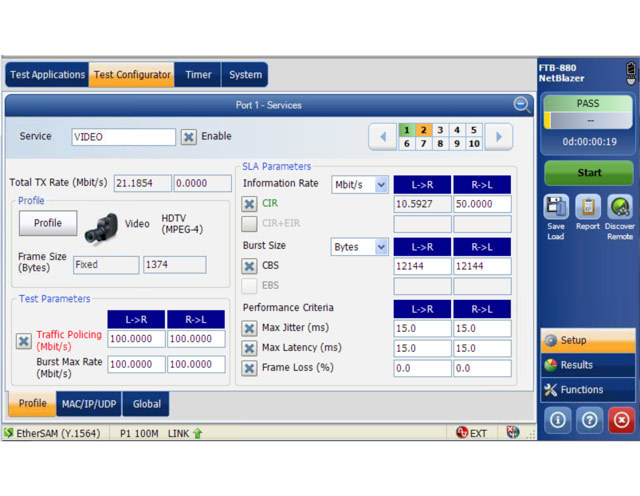Go to next service with right arrow
Image resolution: width=640 pixels, height=496 pixels.
[x=498, y=137]
